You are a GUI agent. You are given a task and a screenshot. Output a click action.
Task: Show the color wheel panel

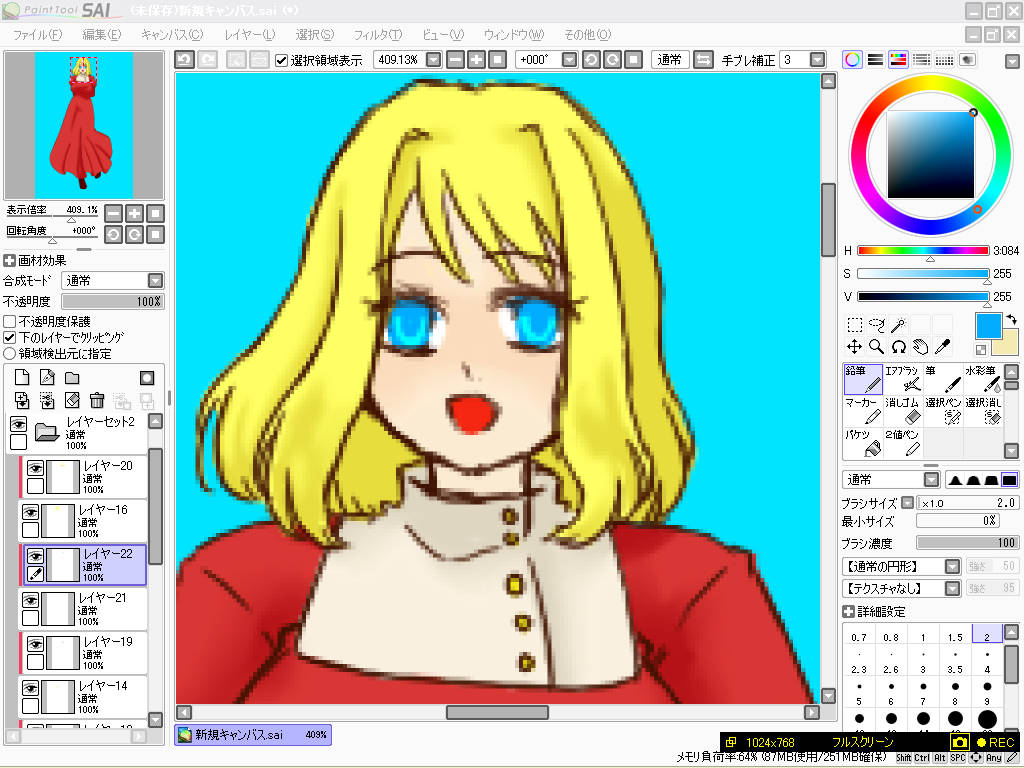pos(852,60)
